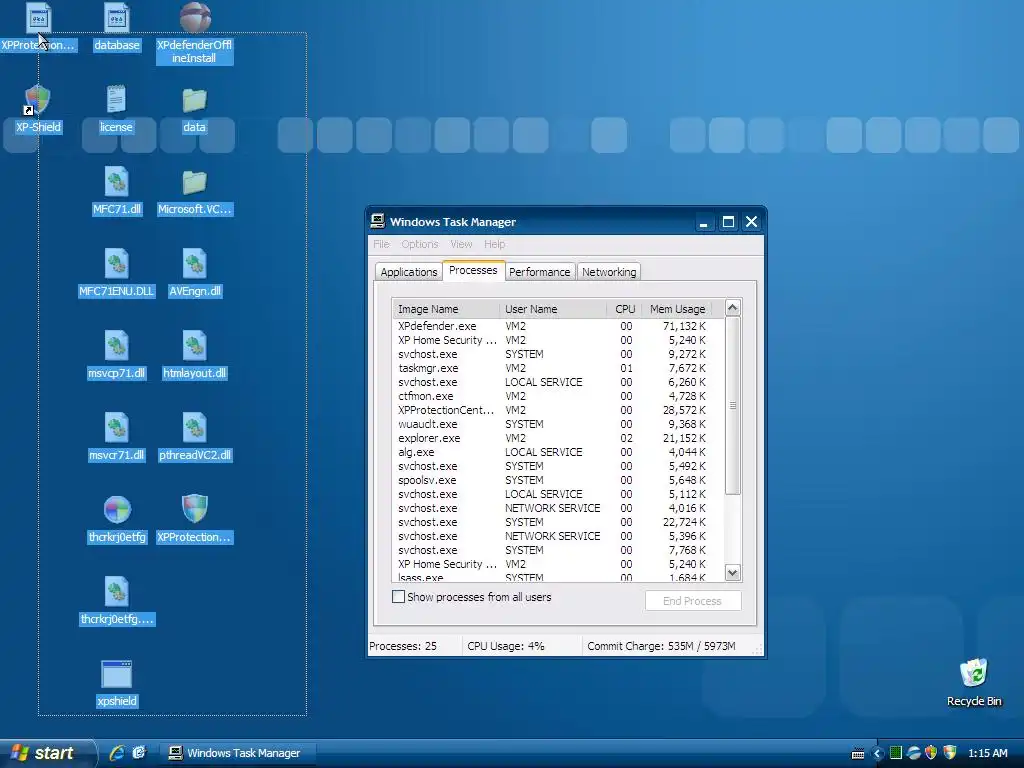Screen dimensions: 1024x768
Task: Launch Internet Explorer from quick launch
Action: [x=117, y=753]
